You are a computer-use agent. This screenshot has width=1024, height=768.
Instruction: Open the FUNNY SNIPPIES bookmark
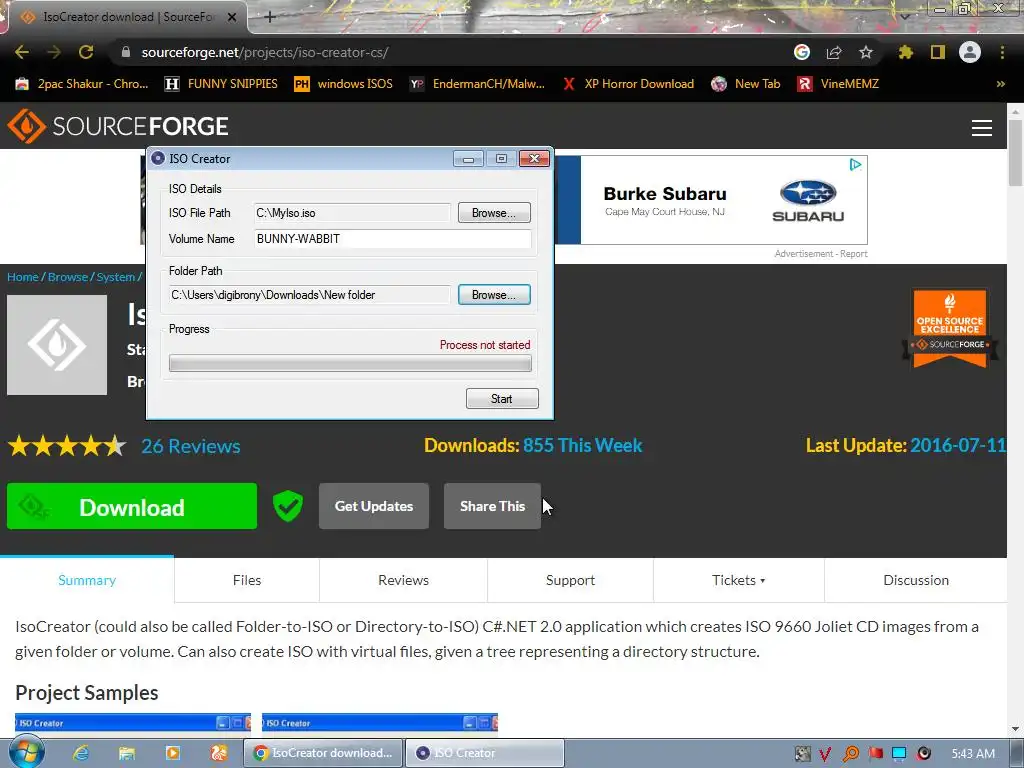pos(221,84)
